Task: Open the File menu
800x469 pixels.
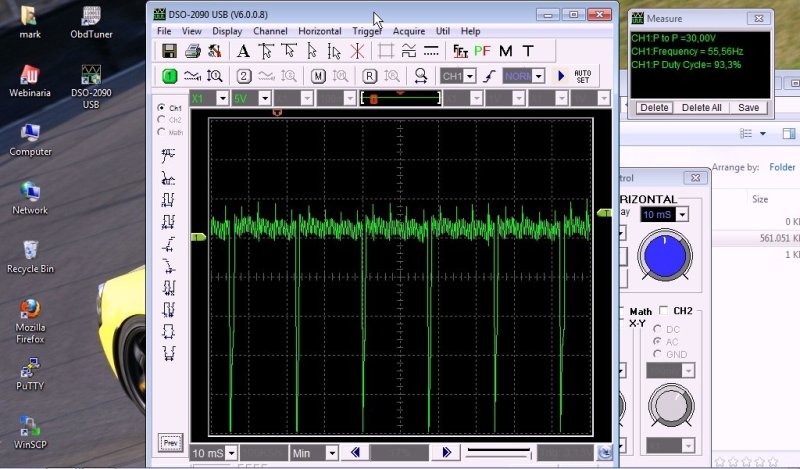Action: [164, 31]
